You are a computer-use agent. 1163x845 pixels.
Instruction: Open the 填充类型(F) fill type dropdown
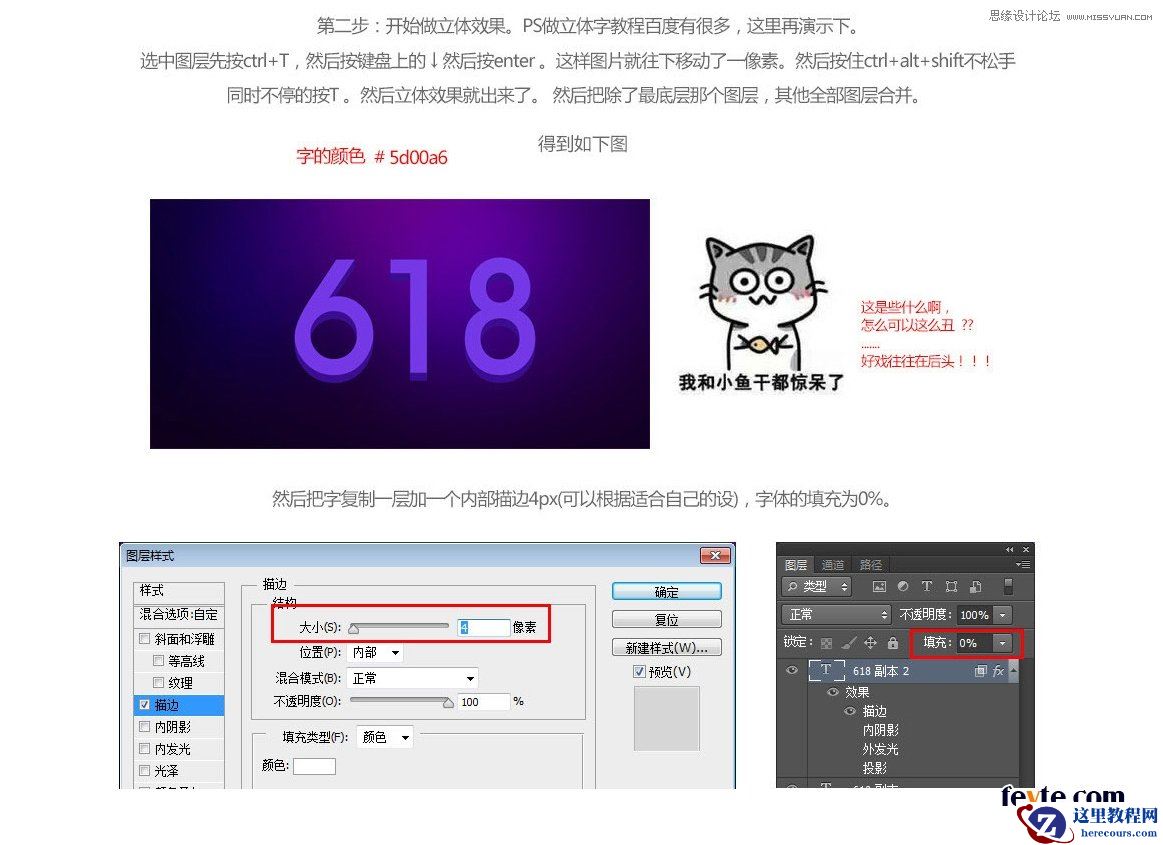coord(384,737)
